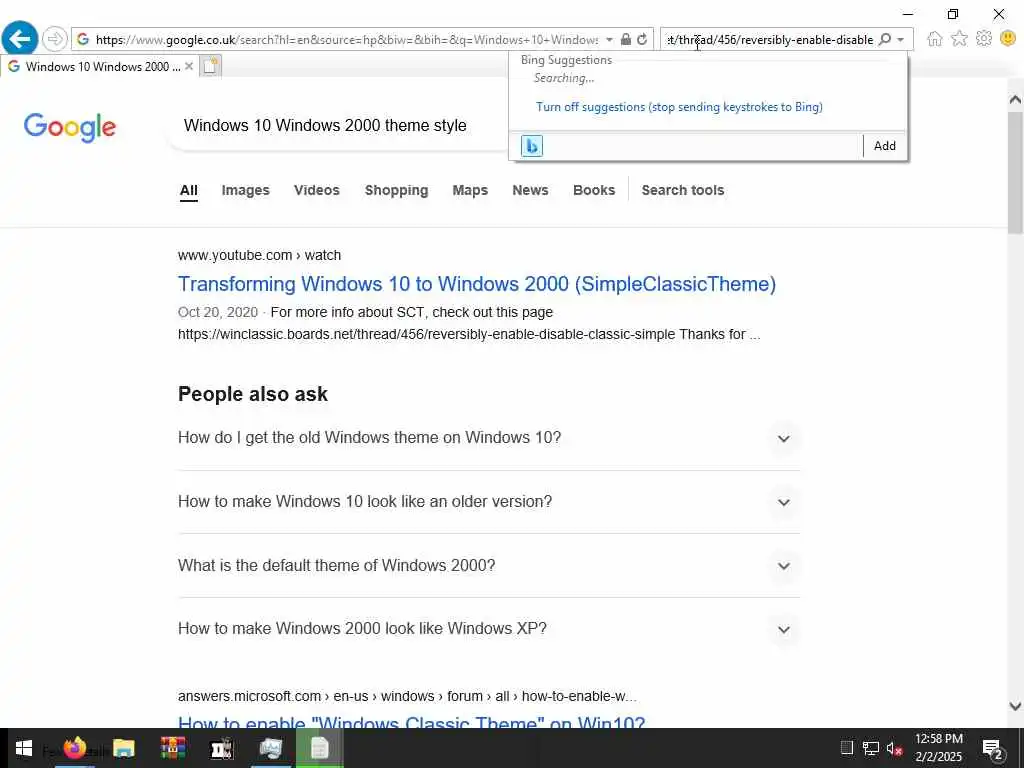
Task: Open the search provider dropdown arrow
Action: point(901,39)
